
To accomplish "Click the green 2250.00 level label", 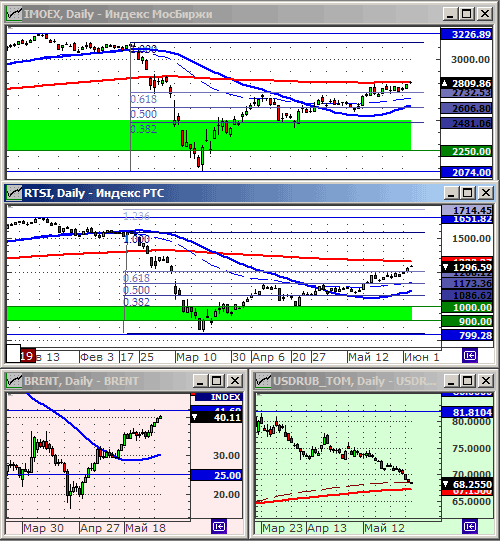I will coord(467,151).
